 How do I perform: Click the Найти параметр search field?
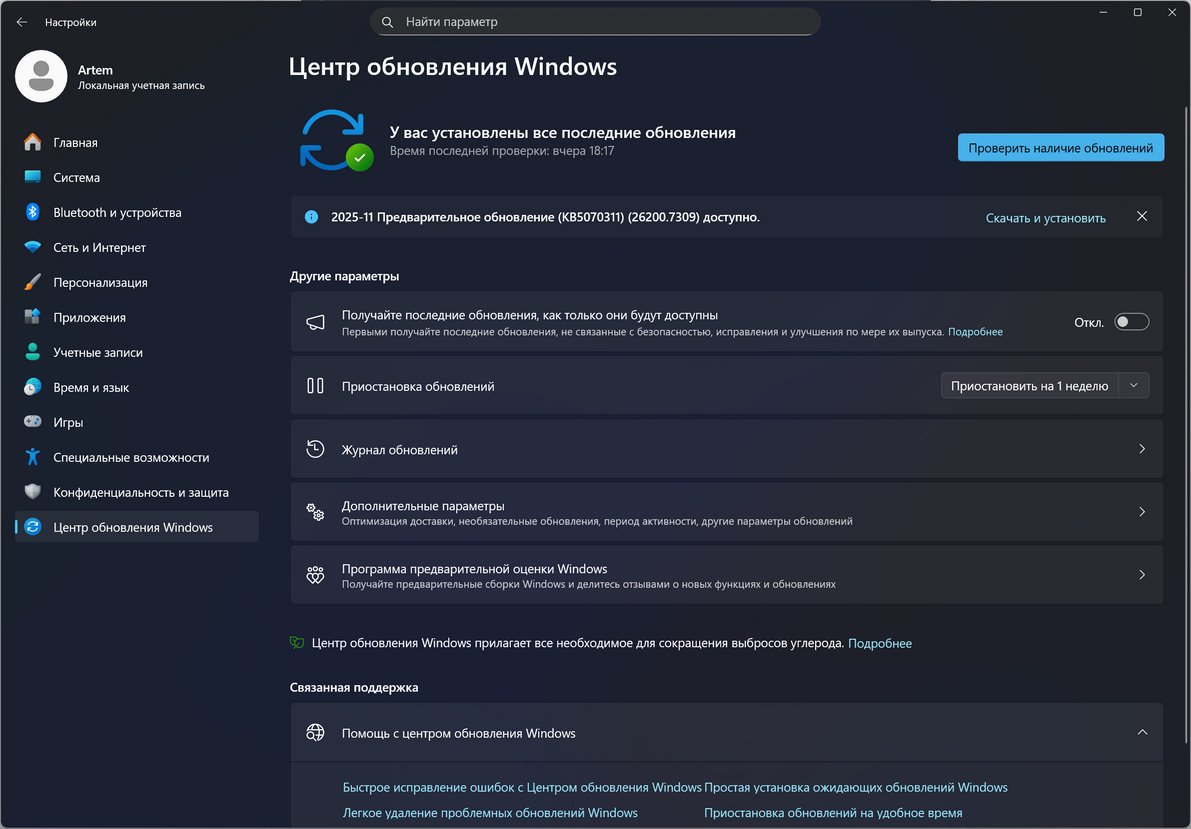(595, 22)
